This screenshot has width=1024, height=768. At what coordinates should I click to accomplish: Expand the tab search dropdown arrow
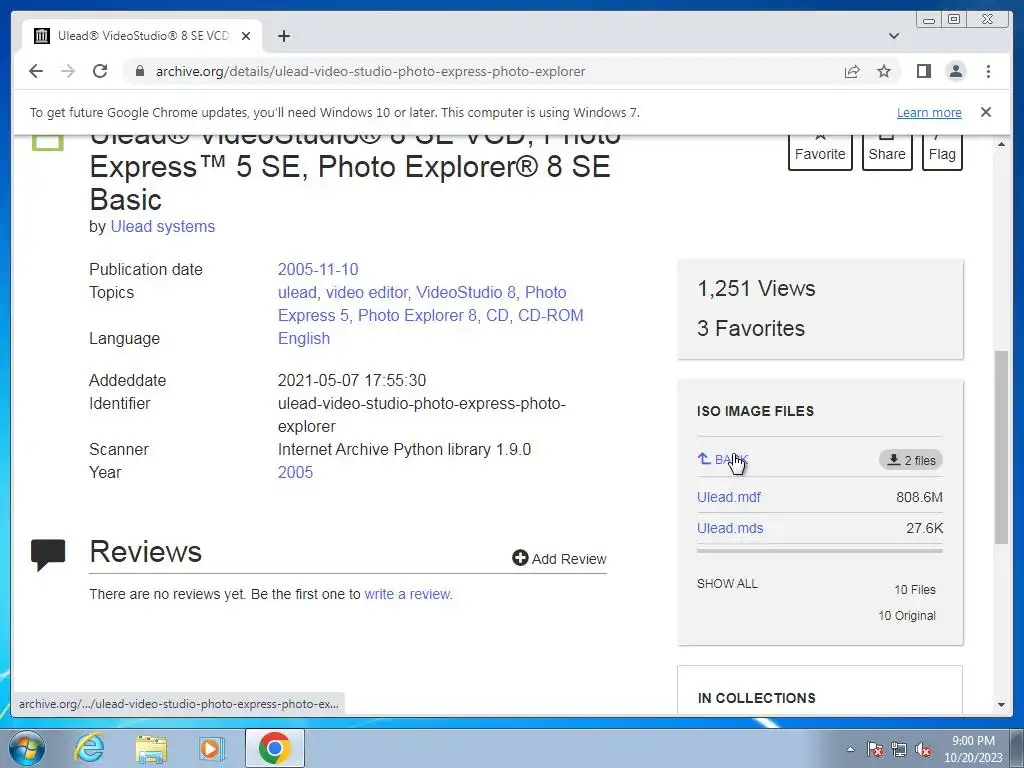[894, 36]
